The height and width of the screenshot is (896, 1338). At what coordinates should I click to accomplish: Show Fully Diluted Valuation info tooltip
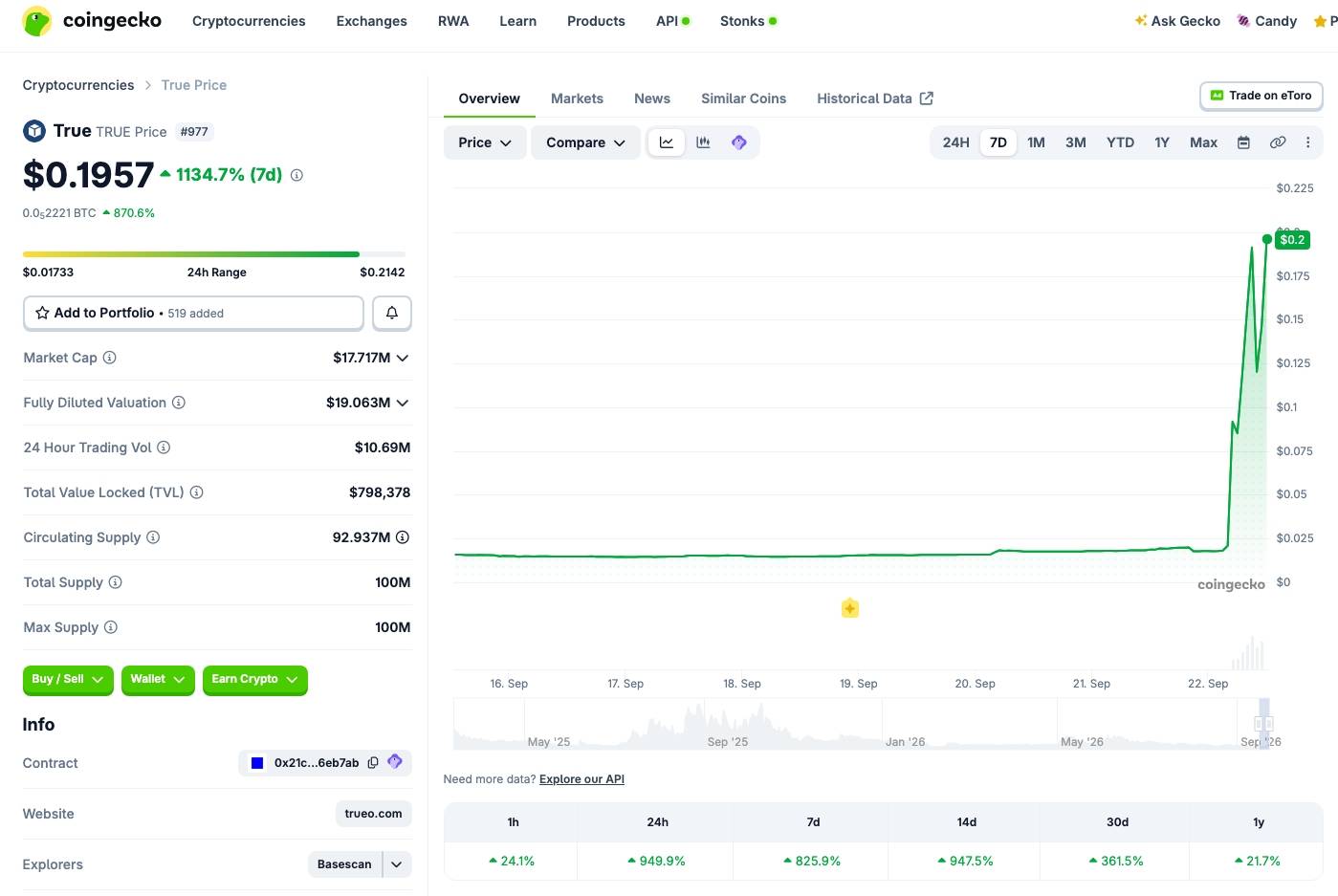click(179, 403)
